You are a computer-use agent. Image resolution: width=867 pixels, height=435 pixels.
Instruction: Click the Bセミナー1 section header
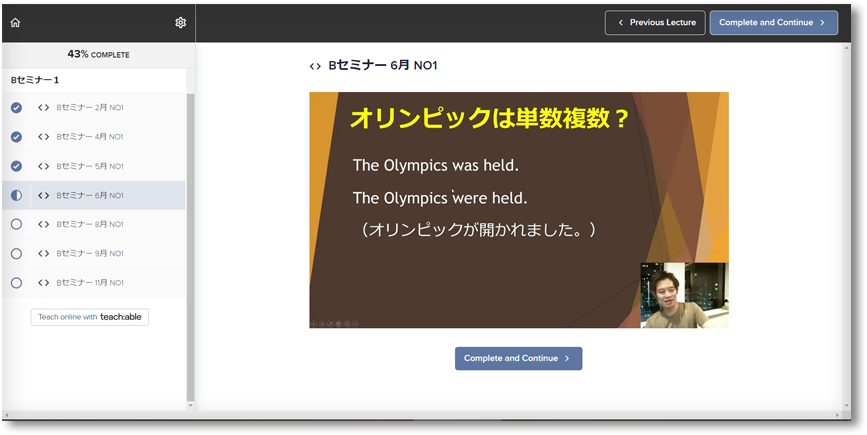pyautogui.click(x=36, y=80)
